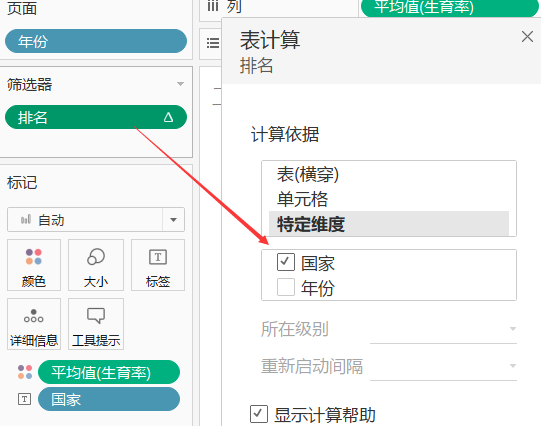Open the 详细信息 detail marks card
The image size is (541, 426).
tap(34, 324)
